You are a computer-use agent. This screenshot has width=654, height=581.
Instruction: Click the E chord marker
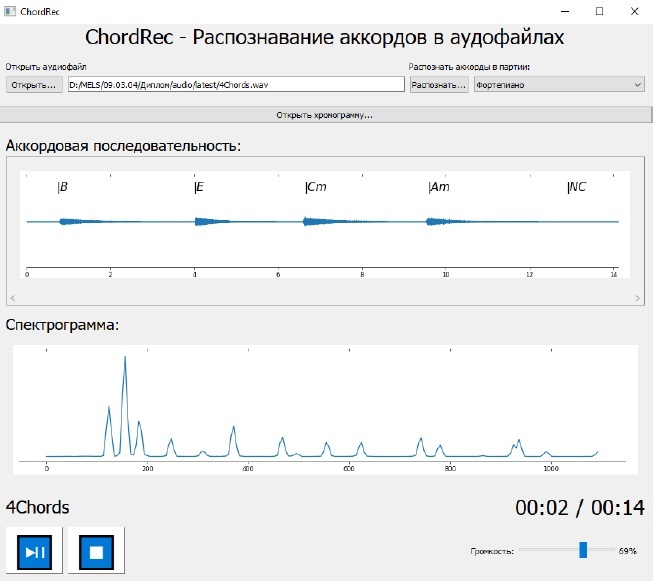click(199, 187)
